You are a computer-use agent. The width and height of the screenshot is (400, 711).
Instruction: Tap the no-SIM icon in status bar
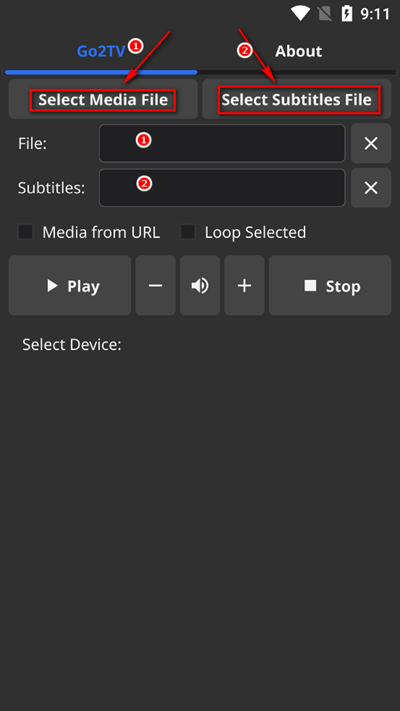pos(325,14)
